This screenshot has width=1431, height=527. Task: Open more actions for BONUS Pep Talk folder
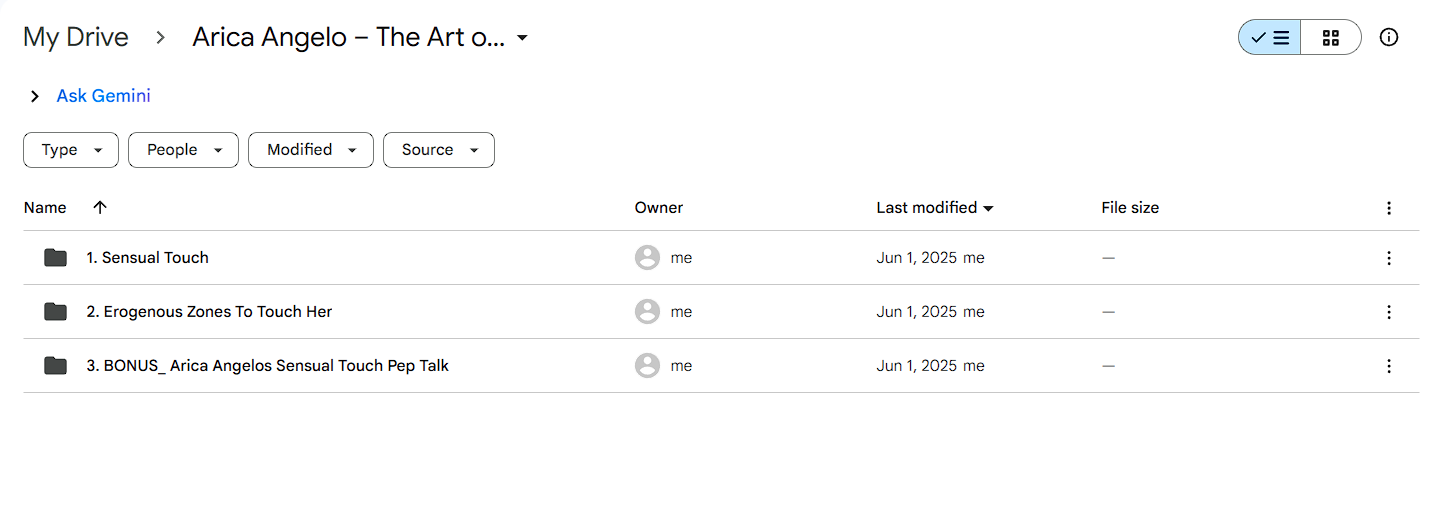tap(1388, 366)
